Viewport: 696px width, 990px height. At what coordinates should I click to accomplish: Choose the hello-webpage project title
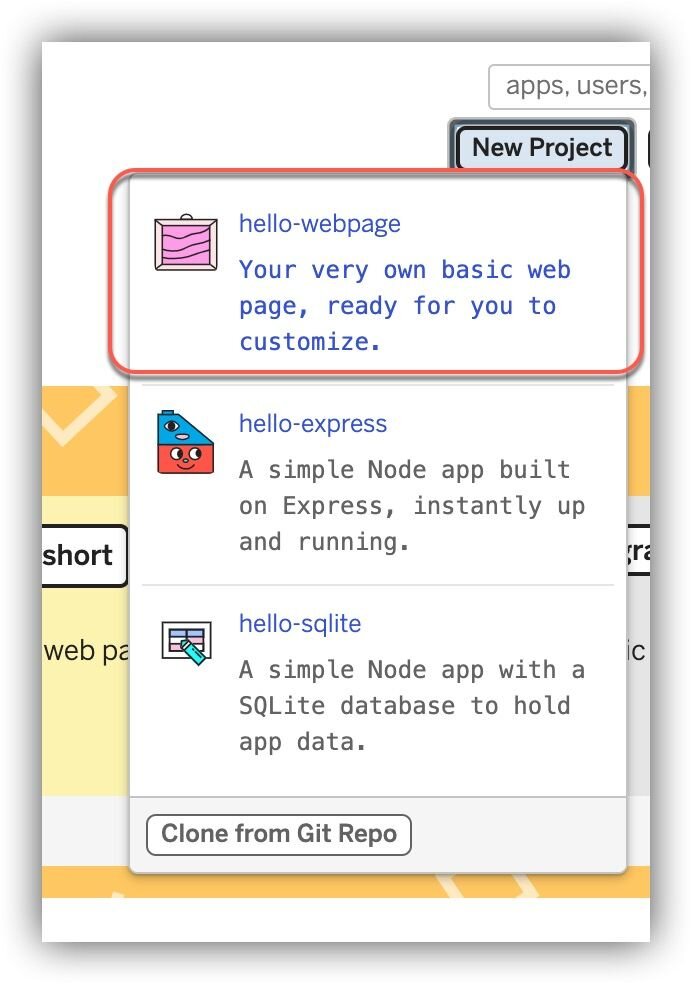point(320,224)
